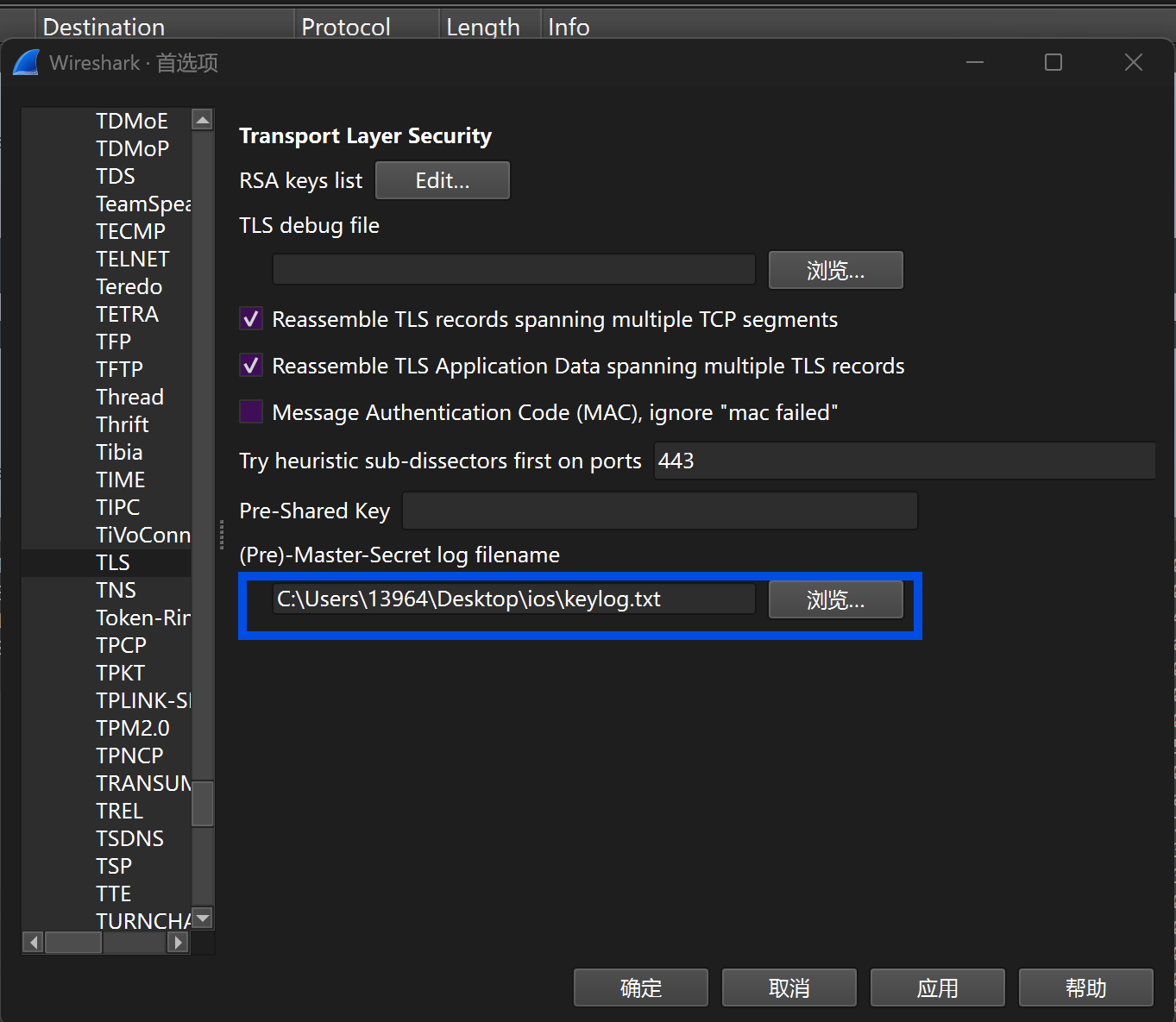Browse for TLS debug file
Screen dimensions: 1176x1022
[835, 271]
